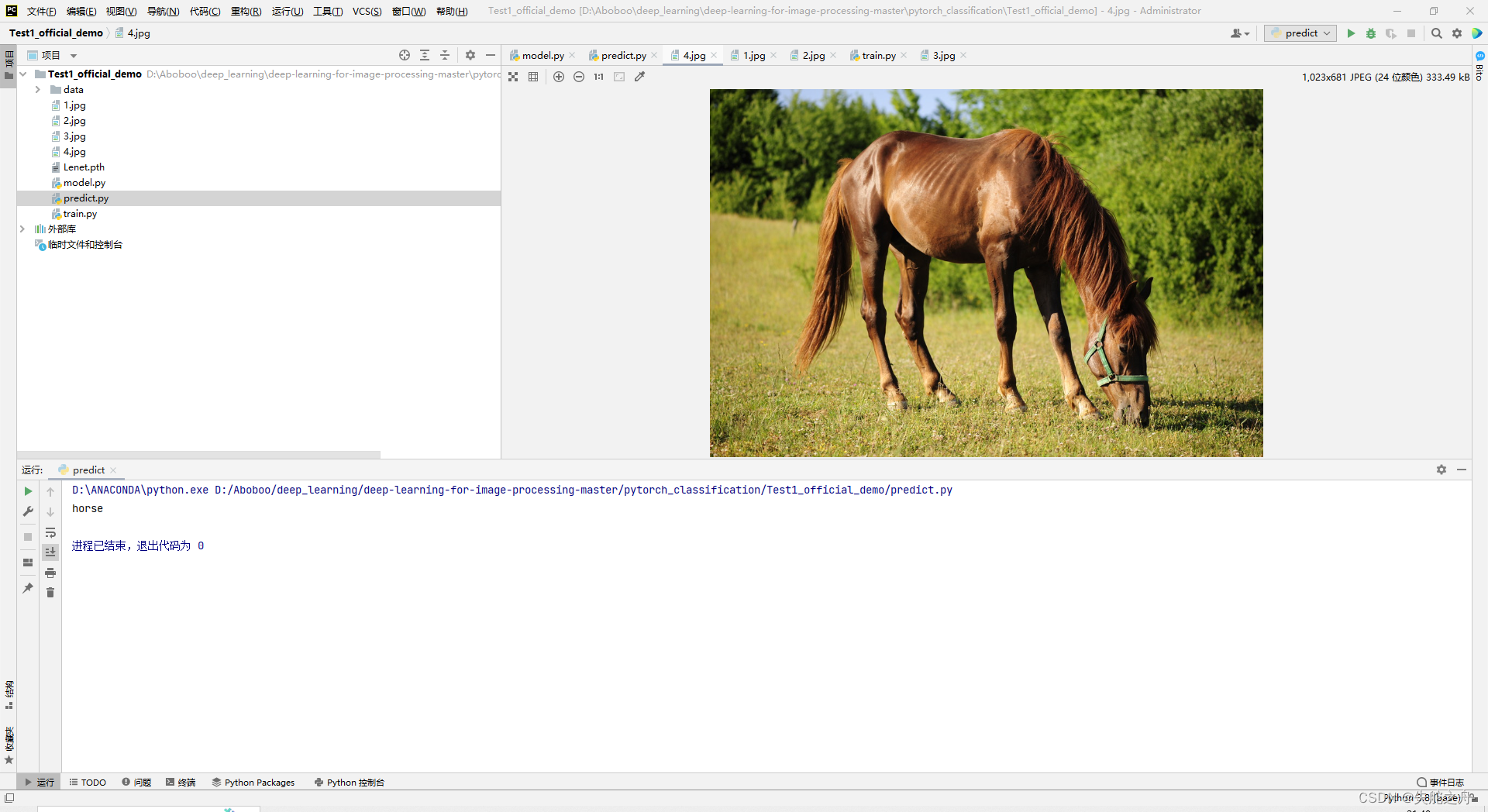
Task: Click project tree horizontal scrollbar
Action: (x=199, y=454)
